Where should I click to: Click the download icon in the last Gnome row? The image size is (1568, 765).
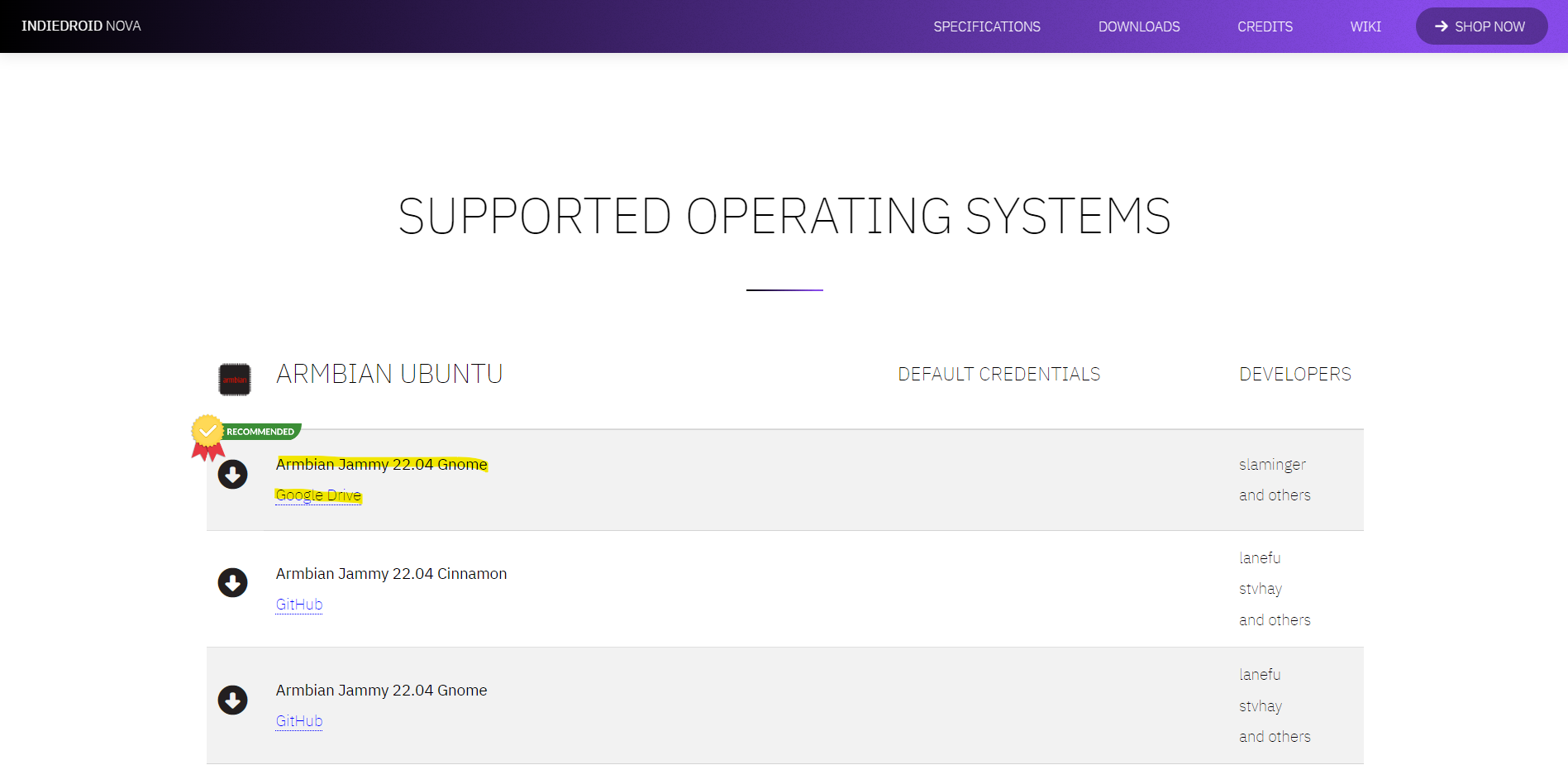(232, 700)
